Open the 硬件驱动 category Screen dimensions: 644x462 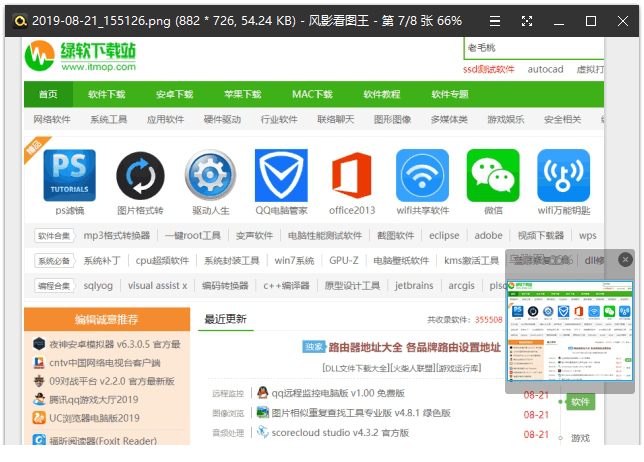click(x=222, y=120)
